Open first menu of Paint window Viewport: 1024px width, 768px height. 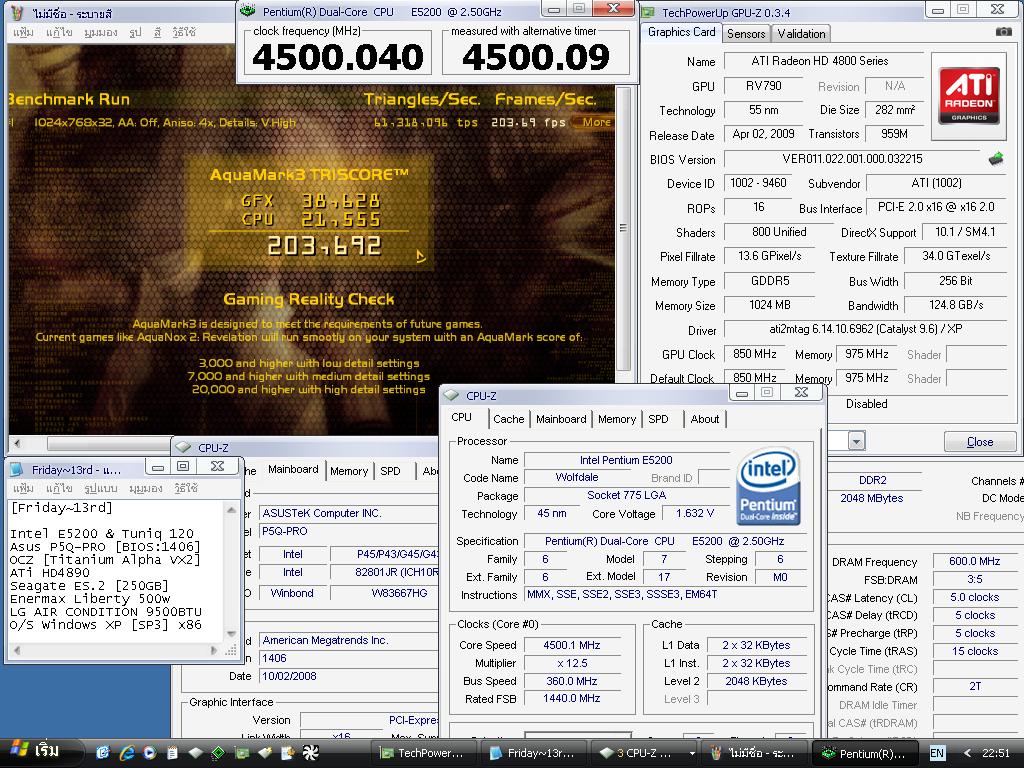tap(23, 32)
